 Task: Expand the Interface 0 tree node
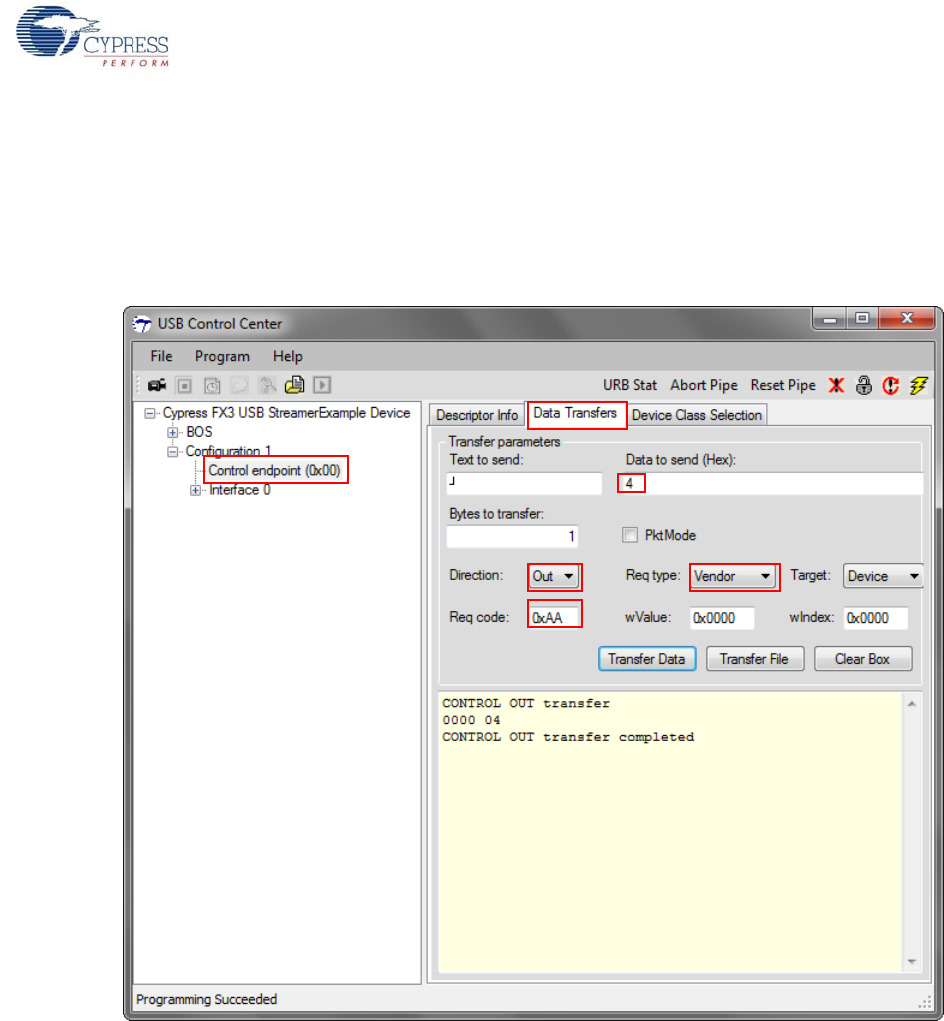pyautogui.click(x=196, y=490)
